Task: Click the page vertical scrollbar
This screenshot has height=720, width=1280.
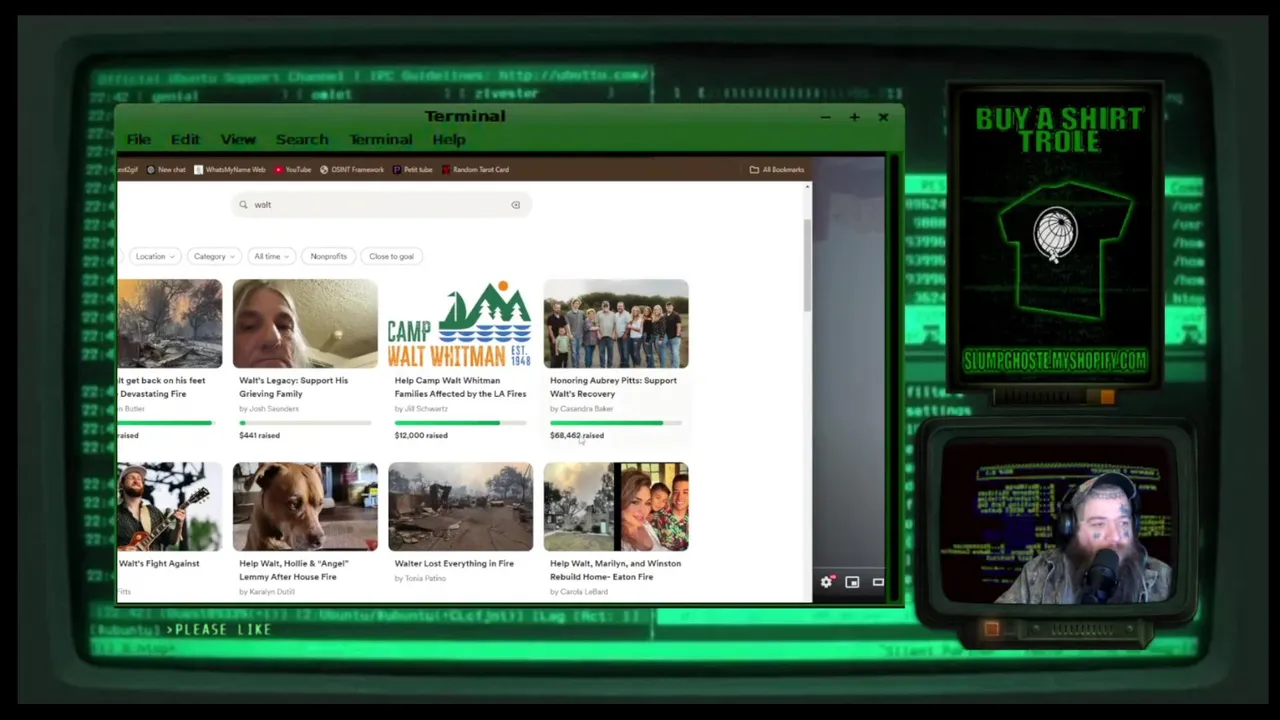Action: pos(808,265)
